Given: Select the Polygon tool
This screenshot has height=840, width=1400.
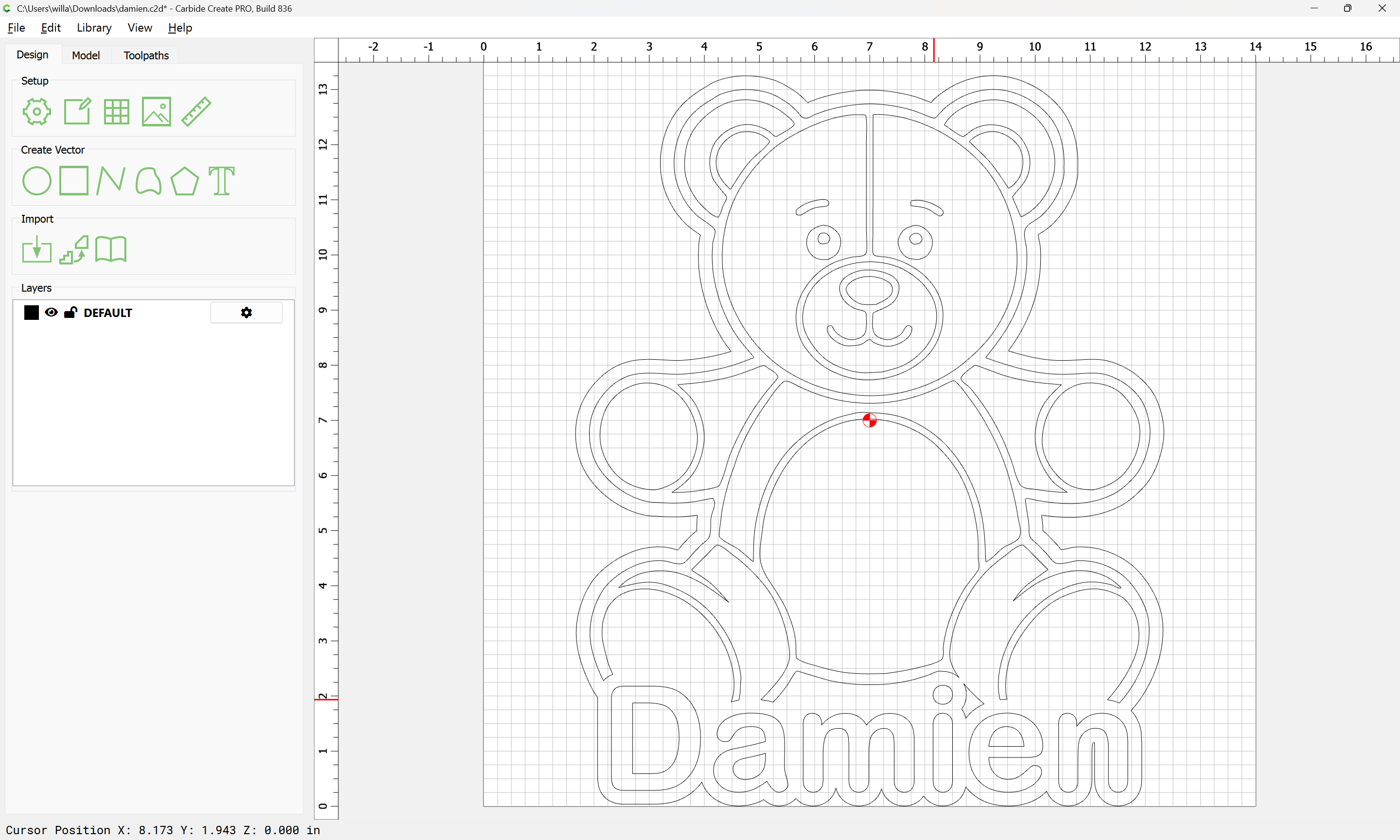Looking at the screenshot, I should [x=184, y=181].
